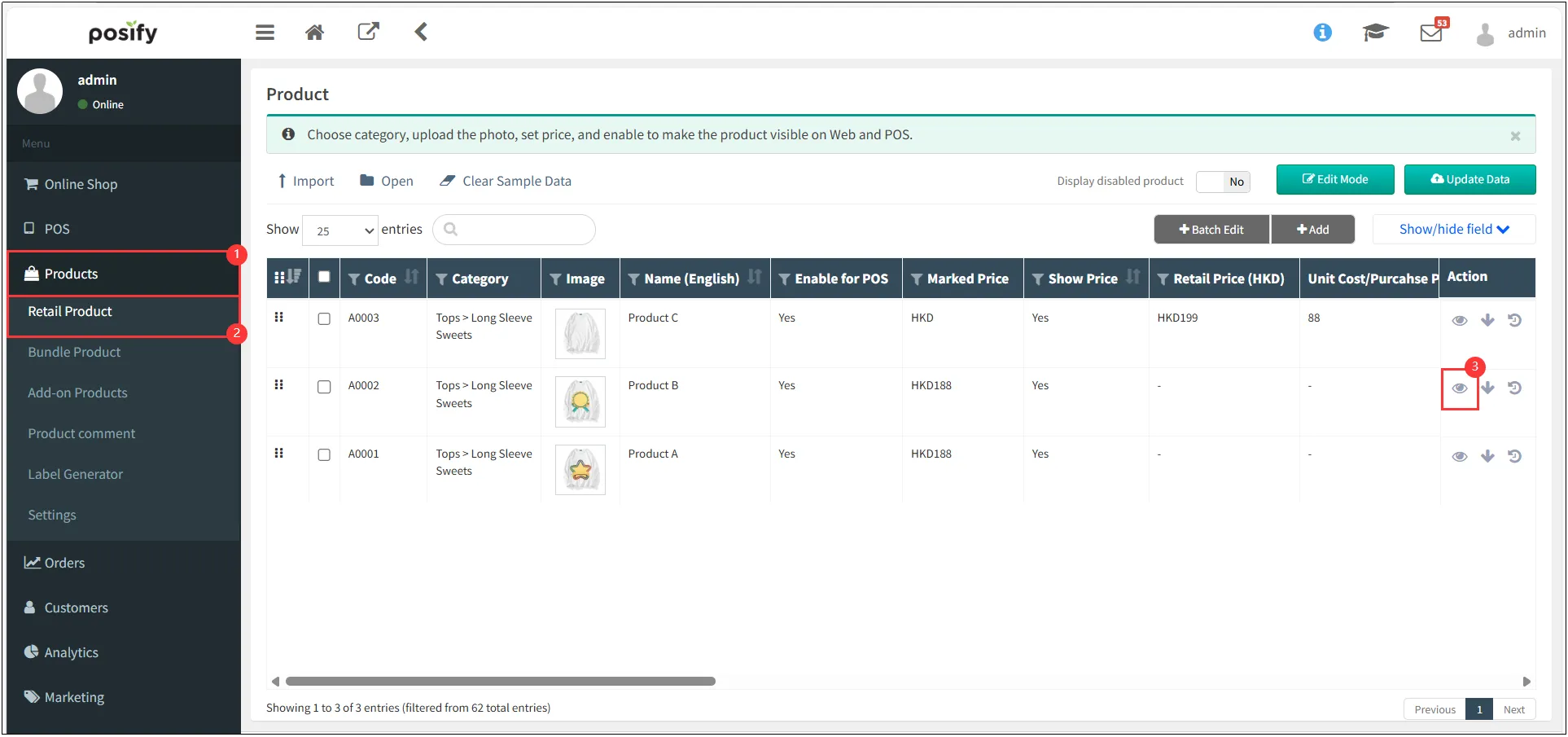This screenshot has width=1568, height=737.
Task: Open the graduation cap tutorial icon
Action: coord(1375,33)
